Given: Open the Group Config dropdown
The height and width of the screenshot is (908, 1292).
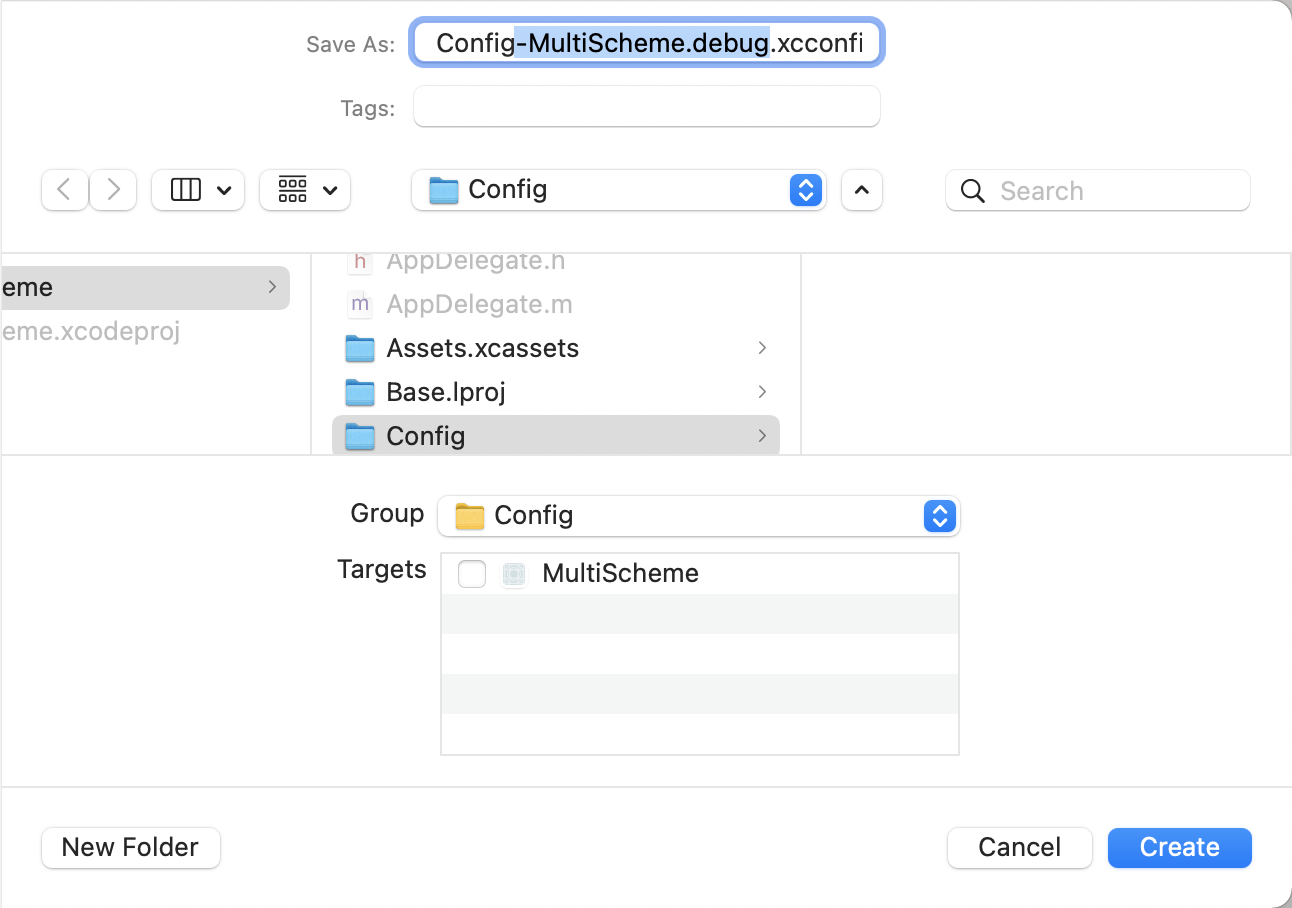Looking at the screenshot, I should [x=698, y=516].
